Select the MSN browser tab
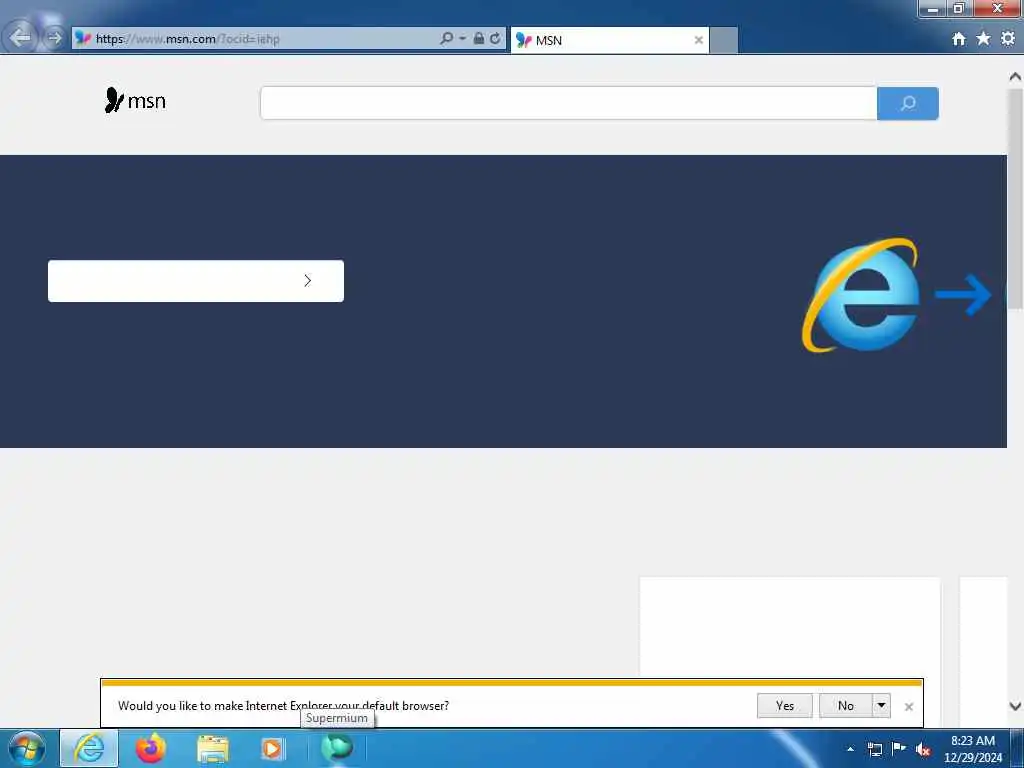The width and height of the screenshot is (1024, 768). (609, 40)
